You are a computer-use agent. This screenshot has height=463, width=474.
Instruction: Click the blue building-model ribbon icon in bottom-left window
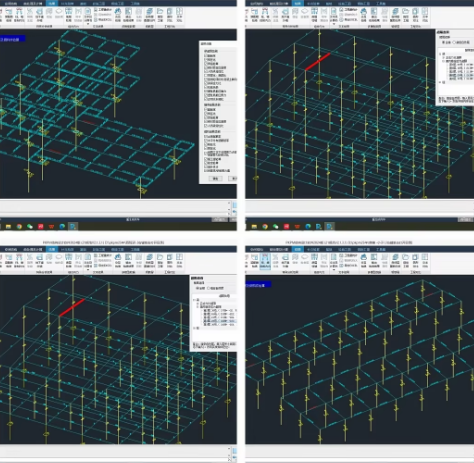[118, 257]
